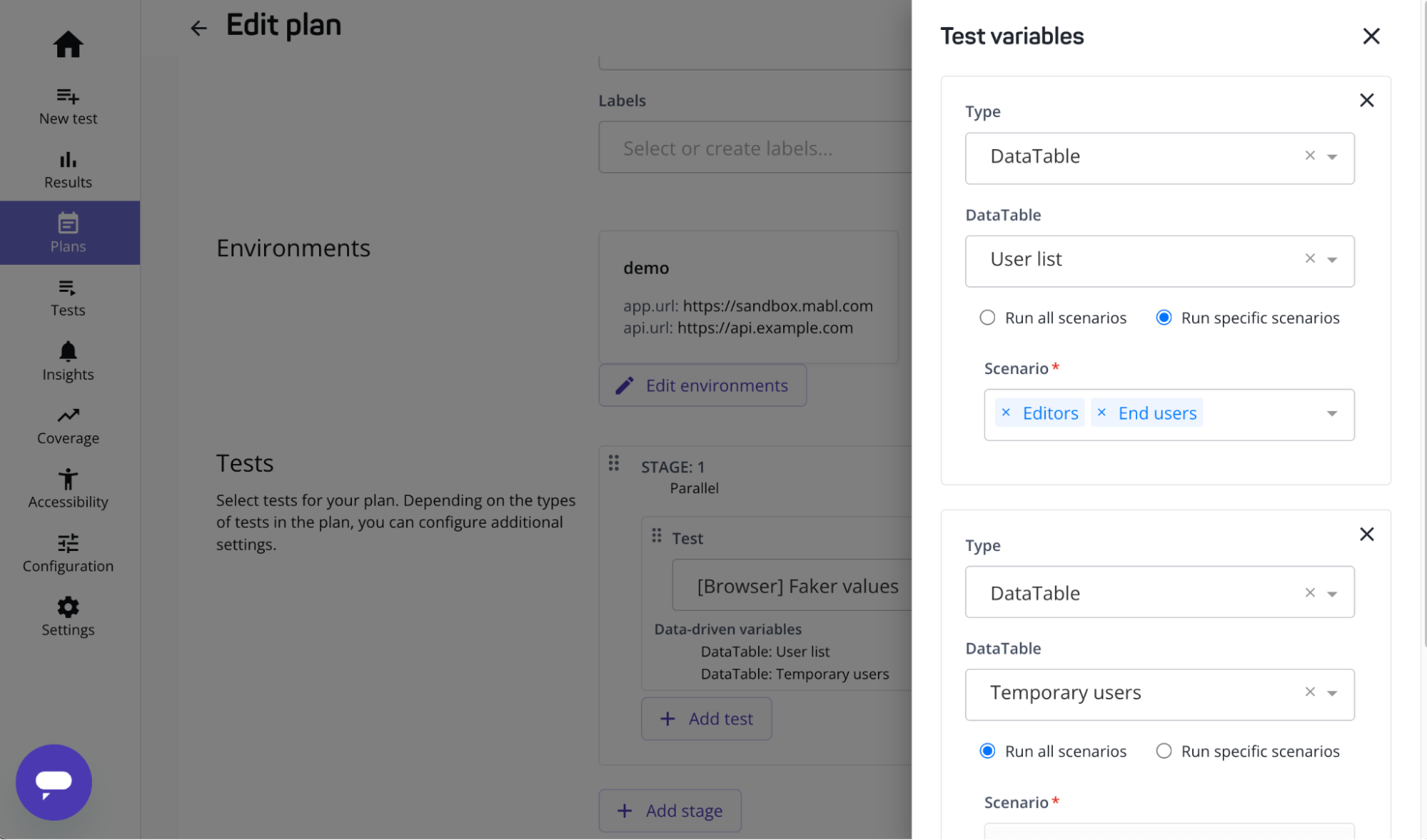The image size is (1427, 840).
Task: Open the Accessibility section
Action: 68,489
